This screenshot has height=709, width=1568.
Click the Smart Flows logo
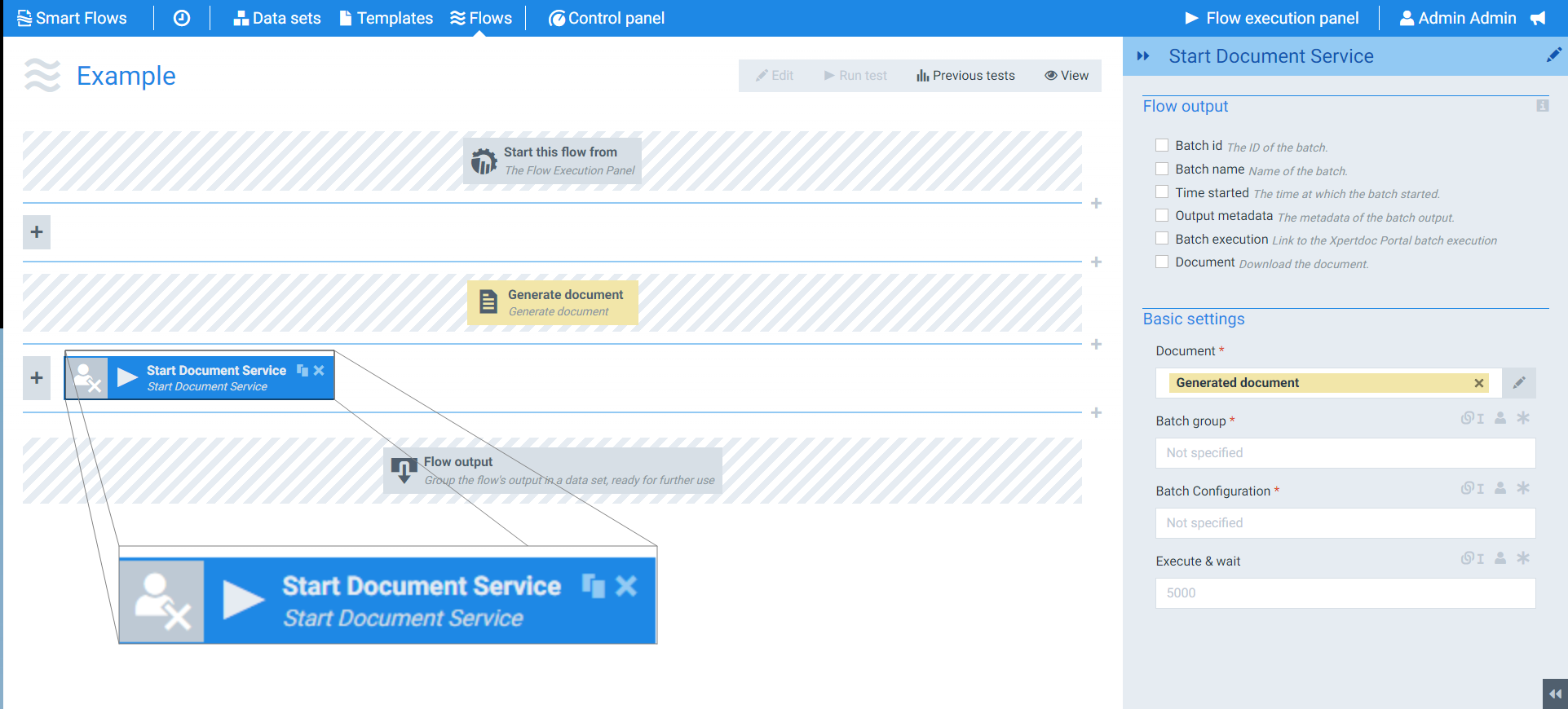point(72,18)
